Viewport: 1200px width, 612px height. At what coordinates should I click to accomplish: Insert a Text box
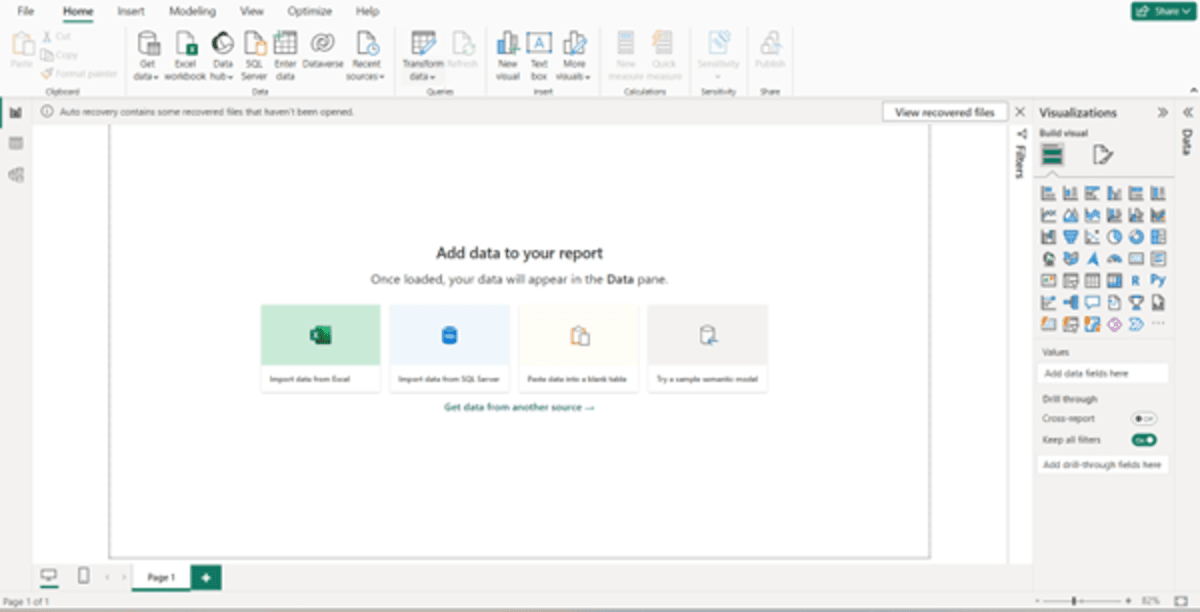(539, 55)
